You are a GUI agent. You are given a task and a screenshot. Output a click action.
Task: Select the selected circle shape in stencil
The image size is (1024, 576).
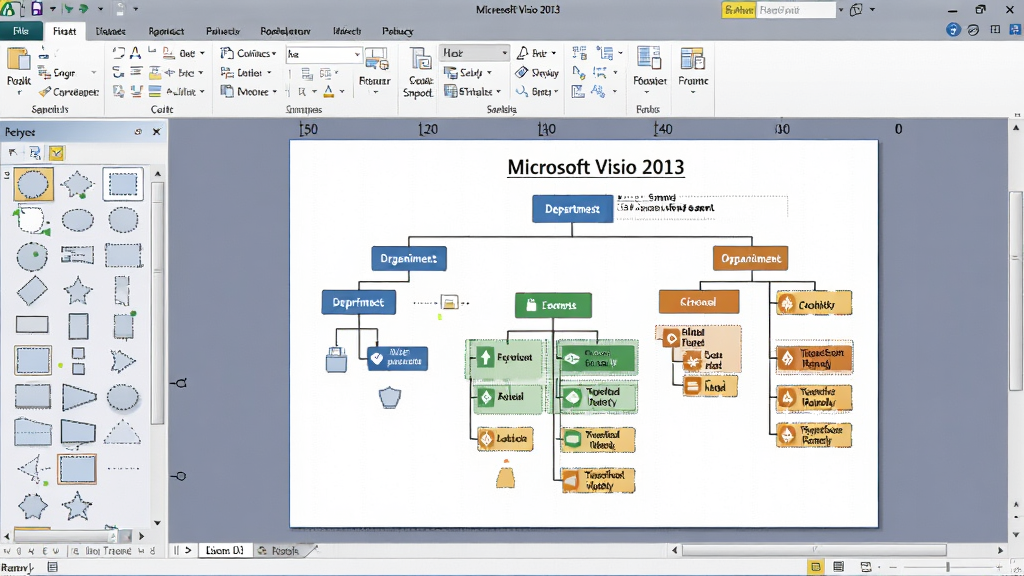click(32, 184)
